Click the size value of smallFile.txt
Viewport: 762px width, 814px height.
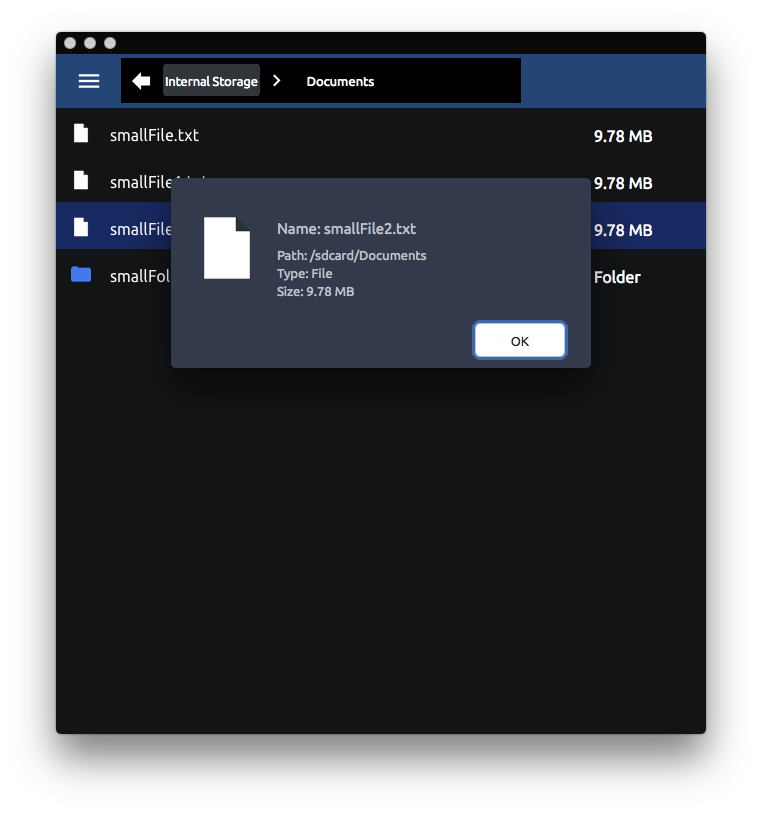[622, 136]
